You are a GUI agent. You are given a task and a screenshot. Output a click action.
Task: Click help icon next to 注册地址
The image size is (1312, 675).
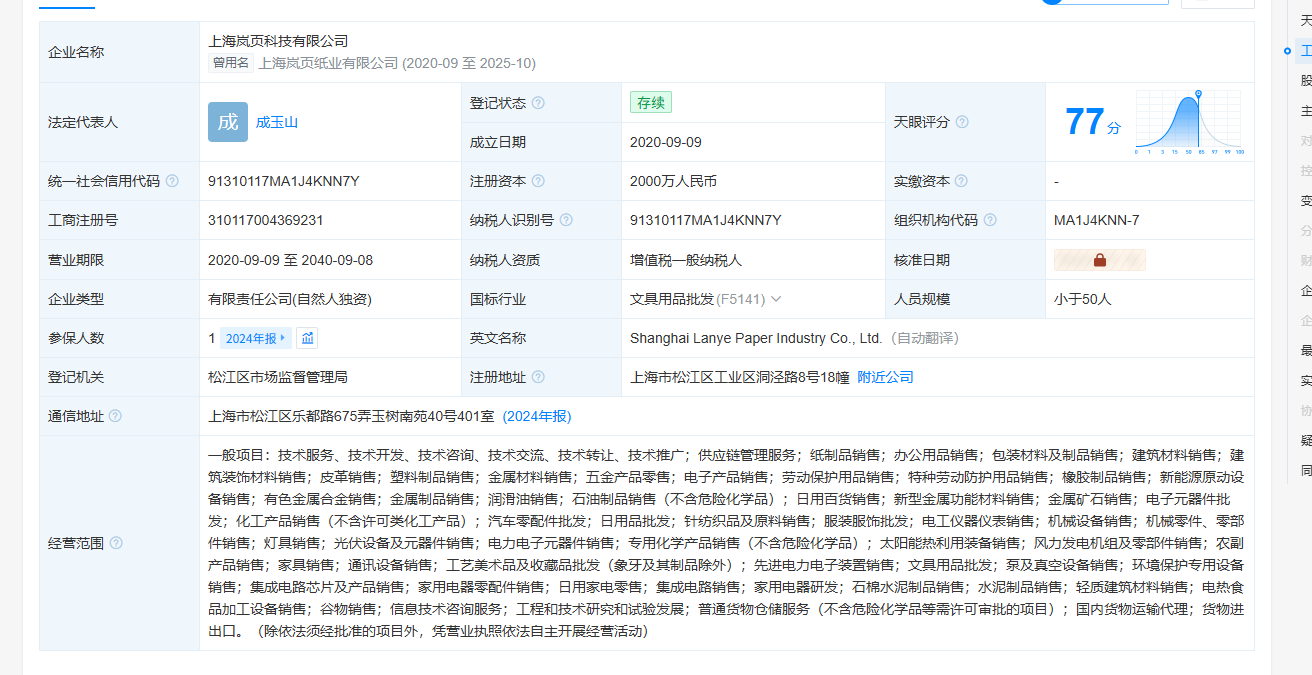coord(538,377)
